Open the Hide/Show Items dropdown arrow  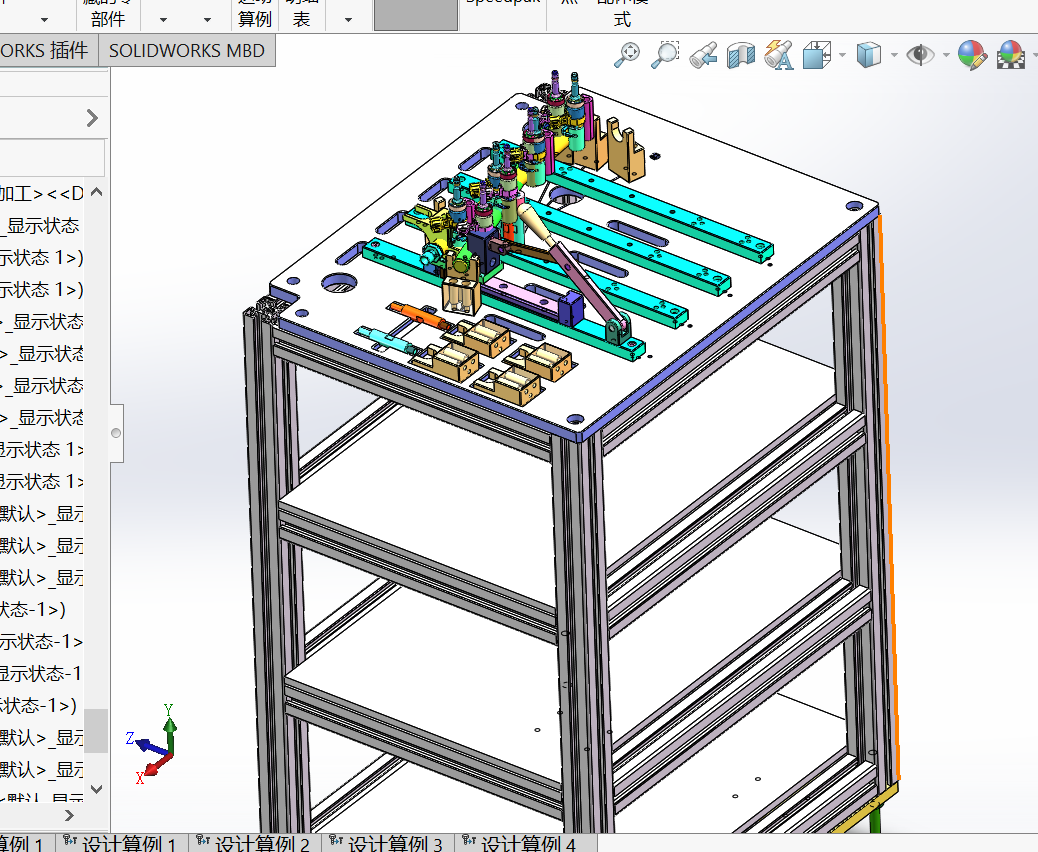946,55
